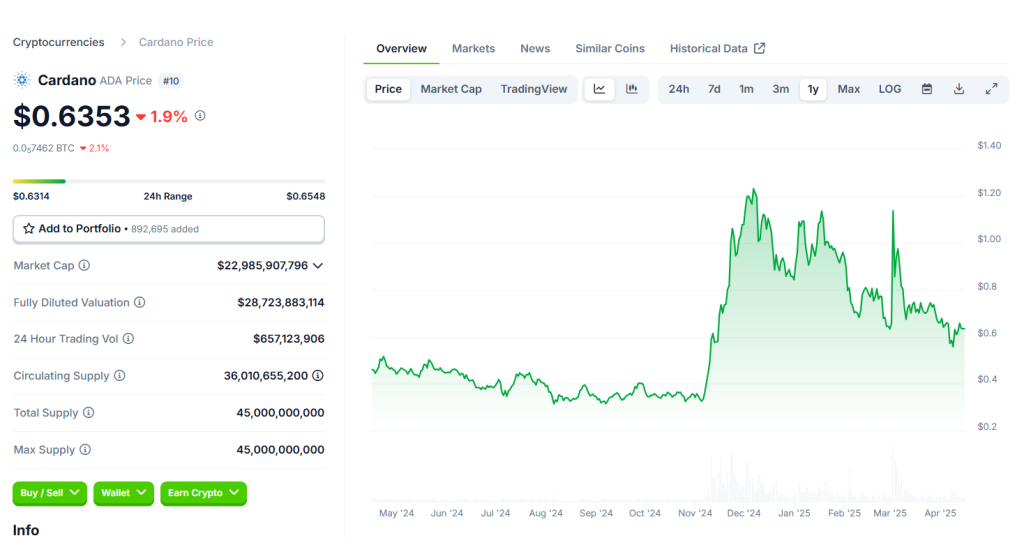Switch chart to Price mode

coord(388,89)
